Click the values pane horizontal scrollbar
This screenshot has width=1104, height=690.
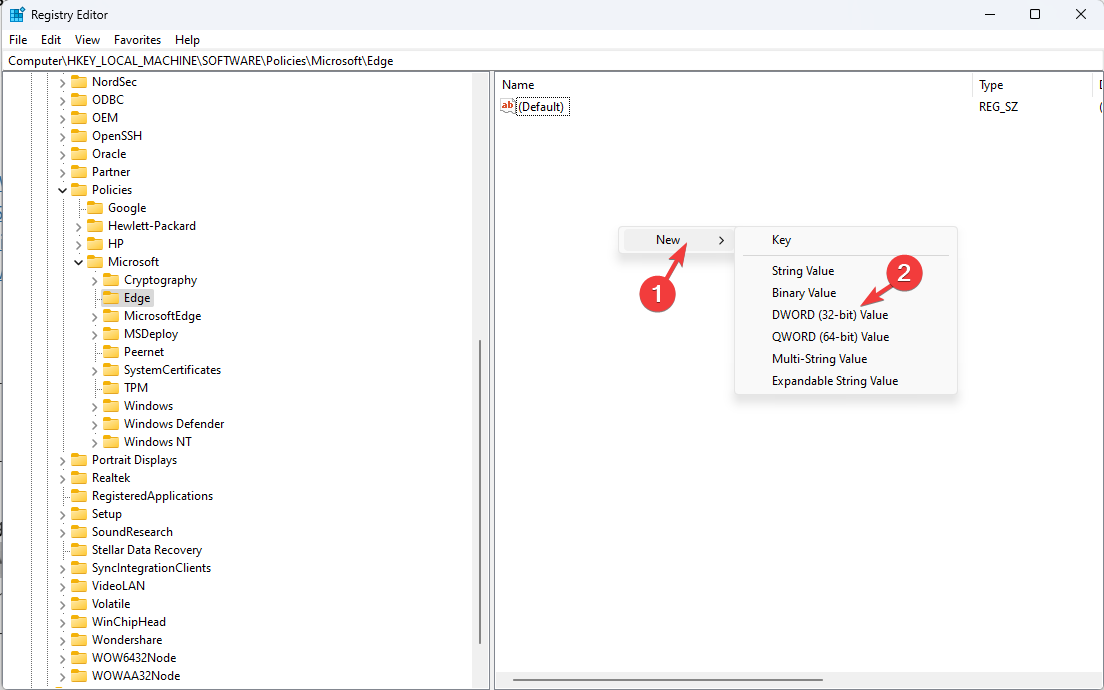pos(667,680)
